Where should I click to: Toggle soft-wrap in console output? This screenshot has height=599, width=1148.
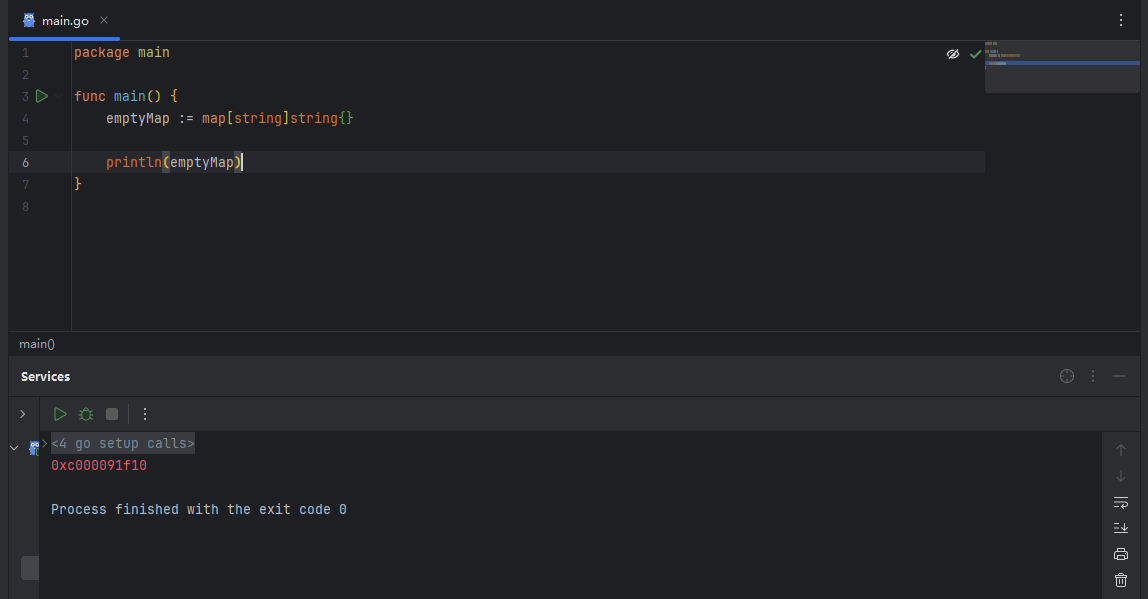(x=1121, y=502)
